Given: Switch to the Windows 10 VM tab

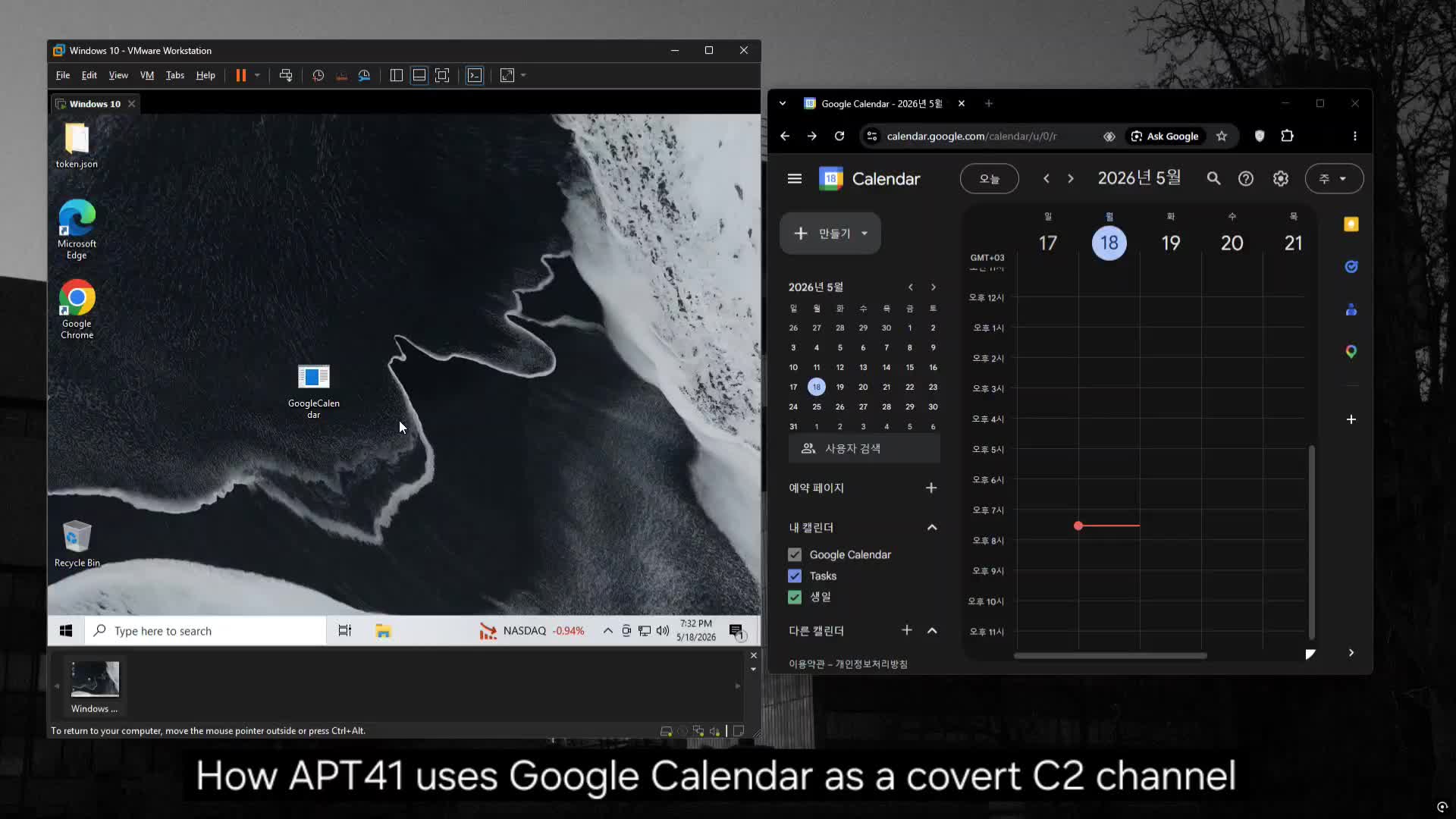Looking at the screenshot, I should (x=95, y=104).
